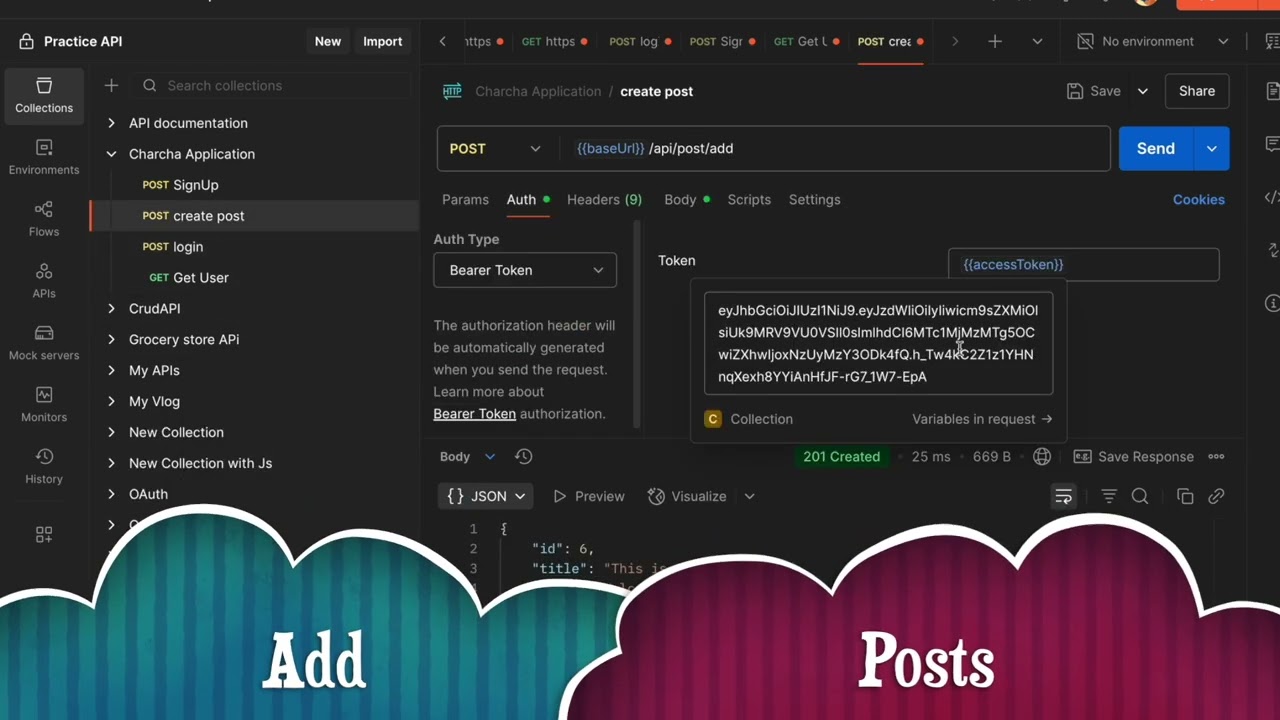1280x720 pixels.
Task: Click the blue Send button
Action: point(1156,148)
